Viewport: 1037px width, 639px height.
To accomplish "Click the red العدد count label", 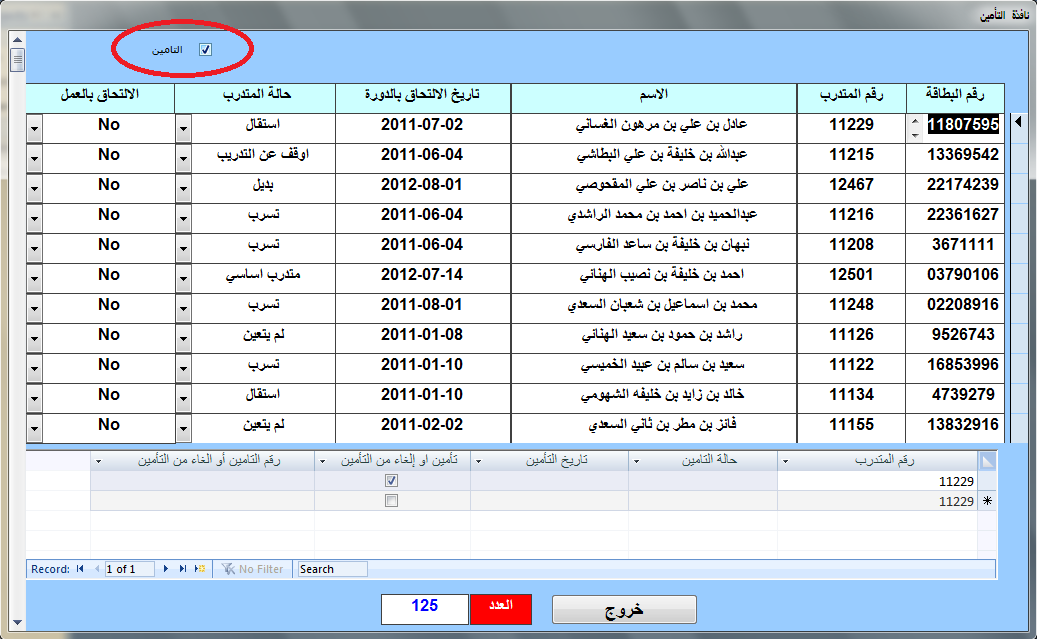I will (x=501, y=609).
